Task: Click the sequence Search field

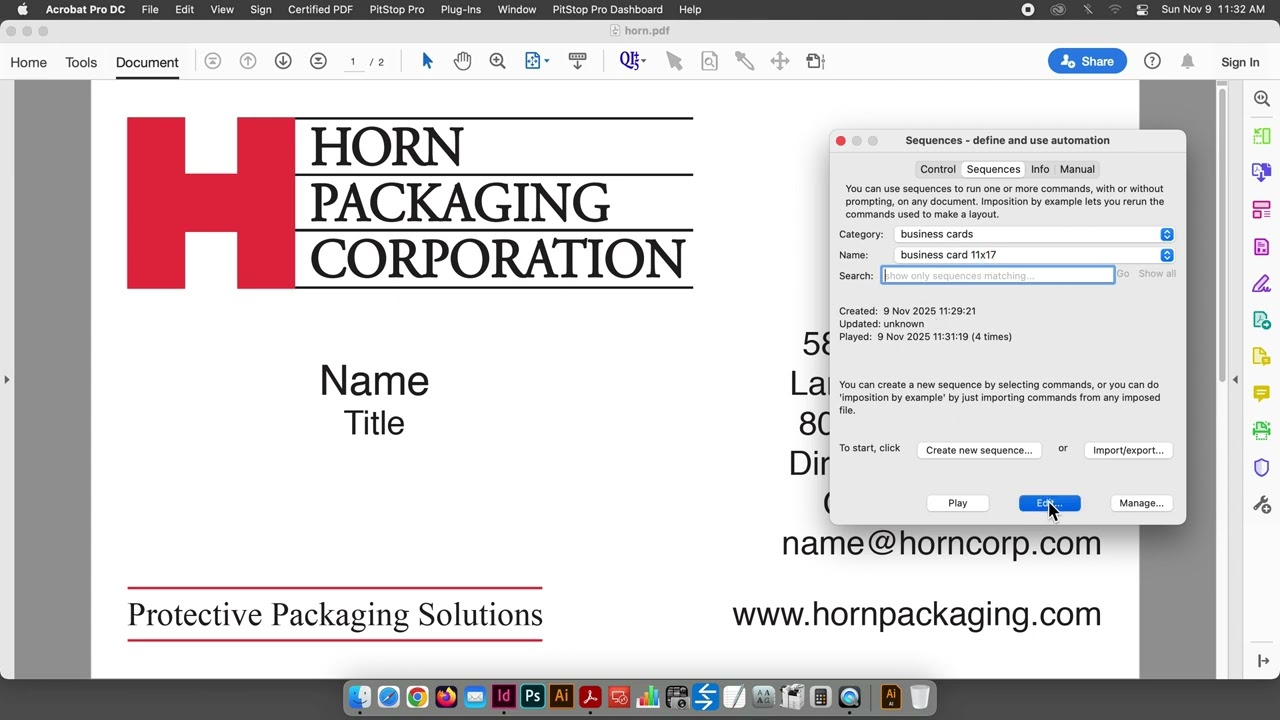Action: 997,275
